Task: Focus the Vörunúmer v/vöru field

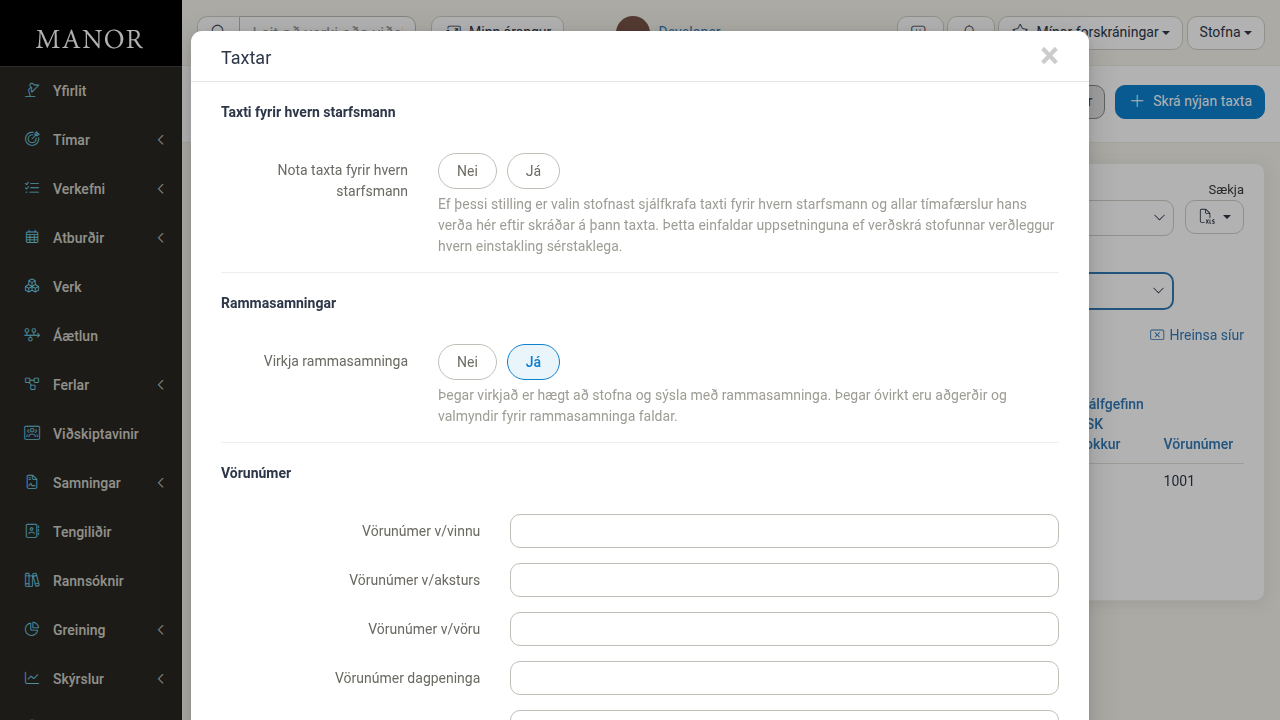Action: [784, 629]
